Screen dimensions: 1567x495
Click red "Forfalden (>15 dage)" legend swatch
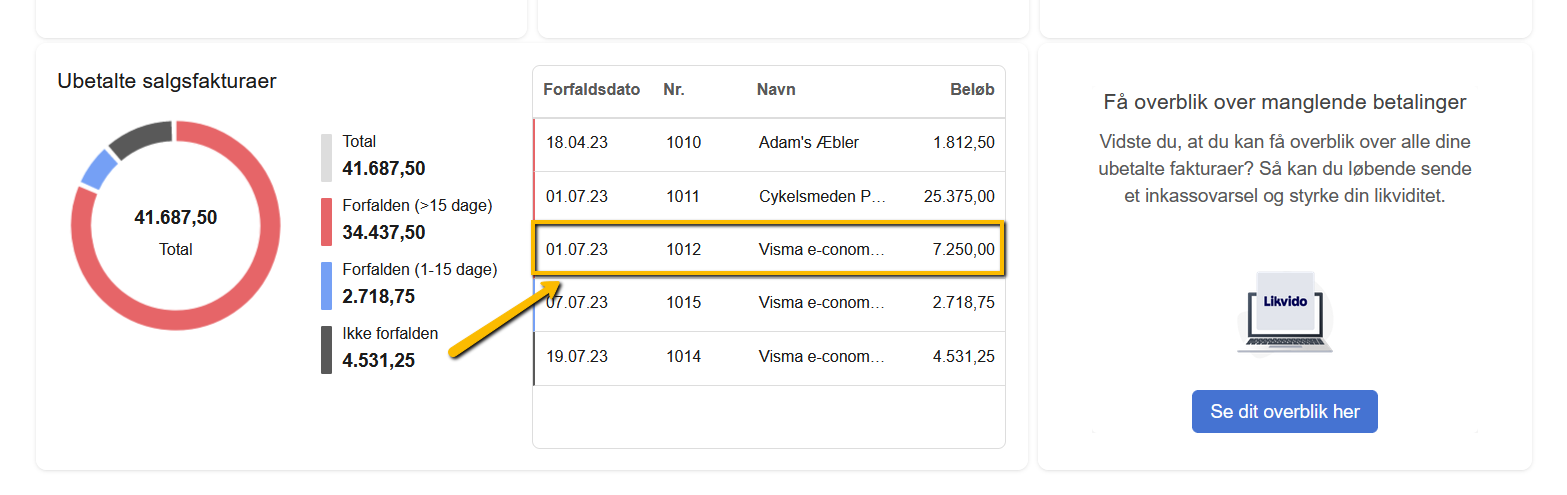[326, 222]
